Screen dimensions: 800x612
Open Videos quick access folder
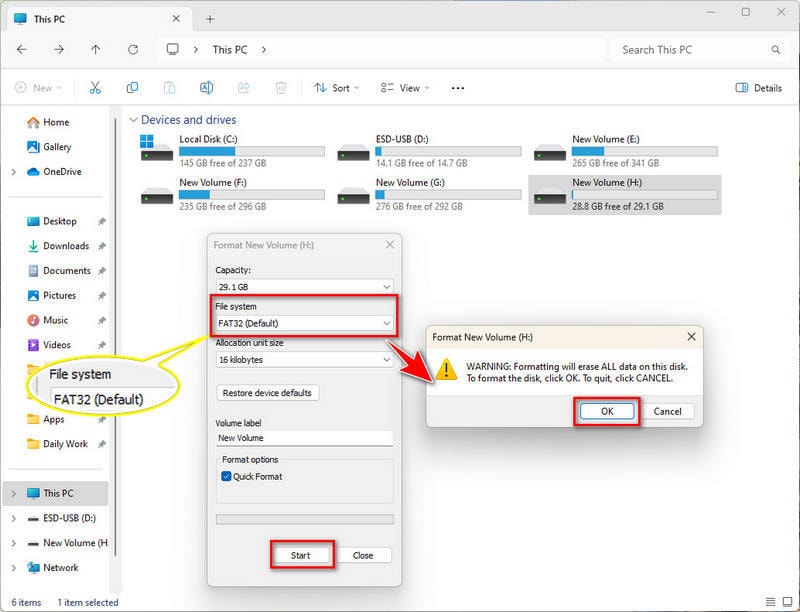(48, 345)
